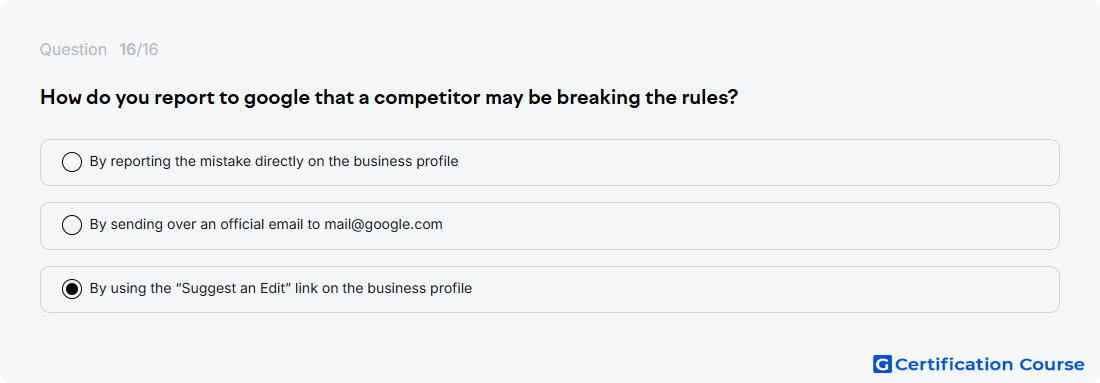Choose the mail@google.com email radio button
Viewport: 1100px width, 383px height.
pyautogui.click(x=72, y=225)
